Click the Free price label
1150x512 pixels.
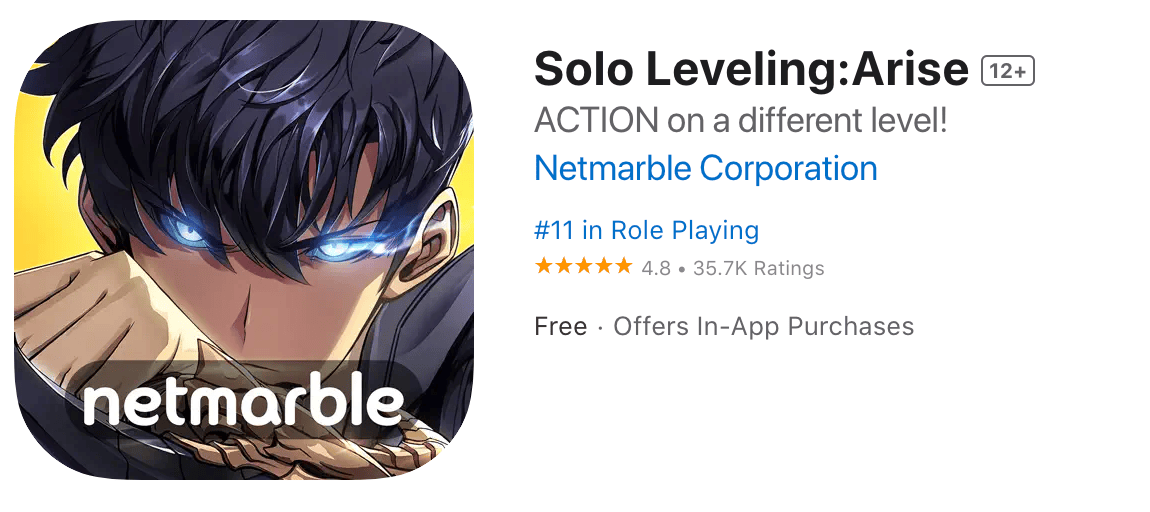click(560, 326)
